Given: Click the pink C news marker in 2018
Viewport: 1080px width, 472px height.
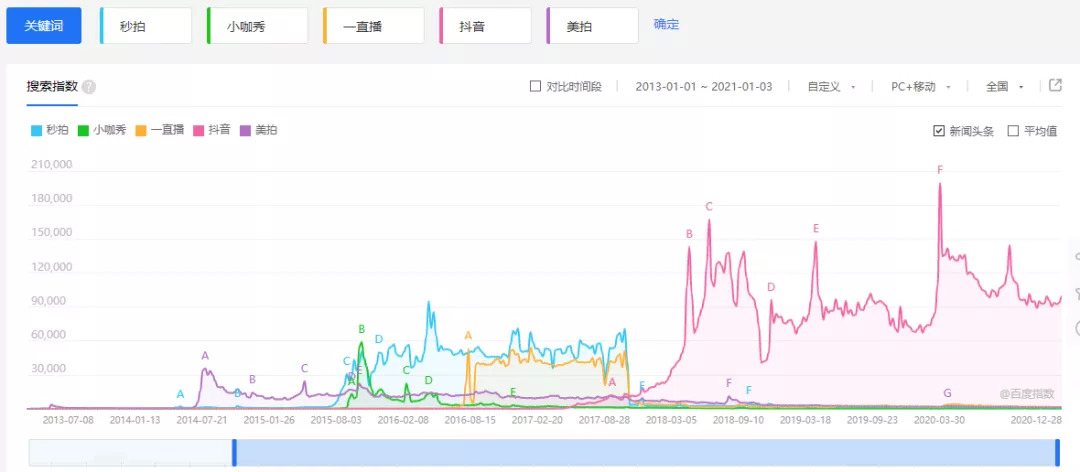Looking at the screenshot, I should tap(709, 206).
